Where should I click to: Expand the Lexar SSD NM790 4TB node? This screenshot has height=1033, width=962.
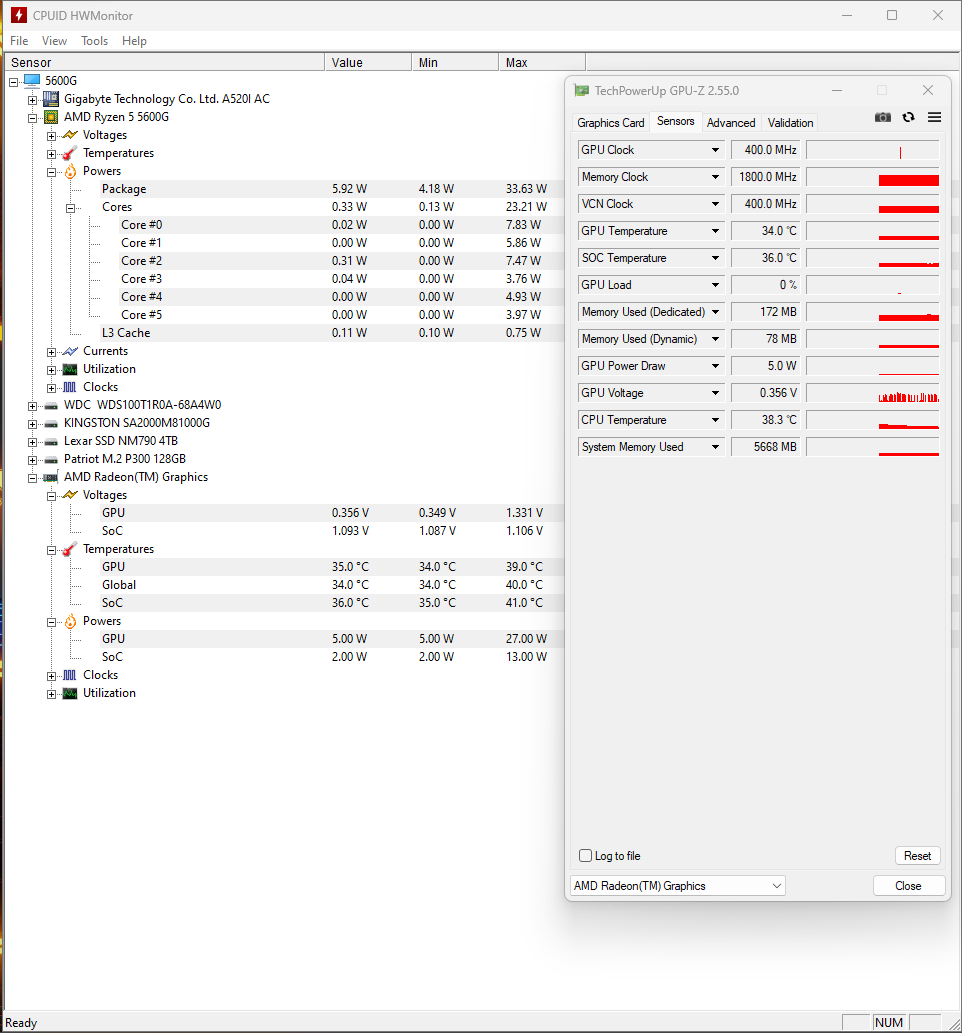[32, 442]
